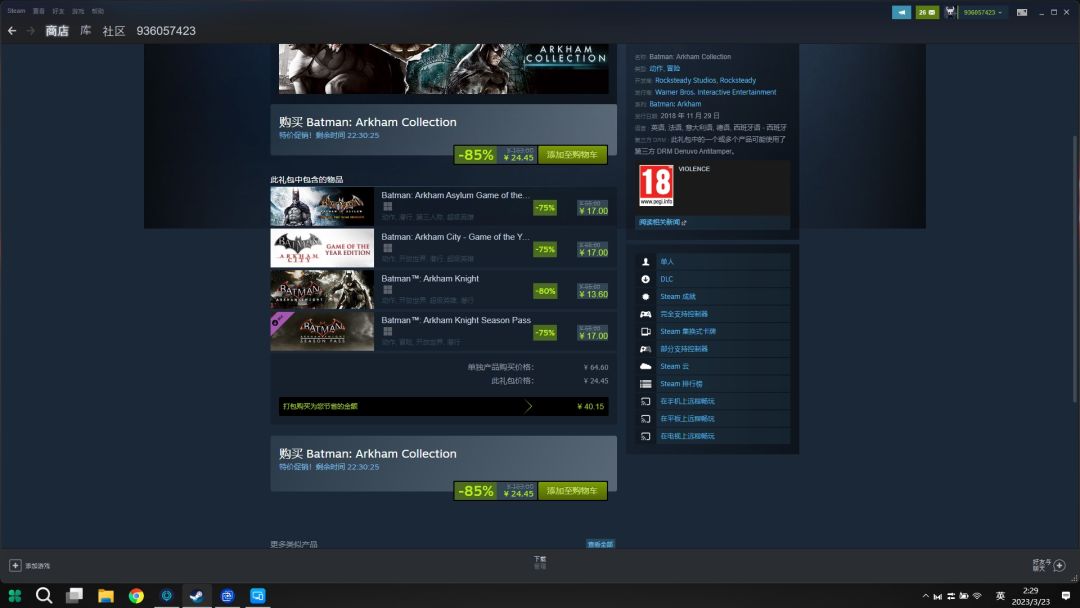Image resolution: width=1080 pixels, height=608 pixels.
Task: Open 完全支持控制器 controller row
Action: pos(712,314)
